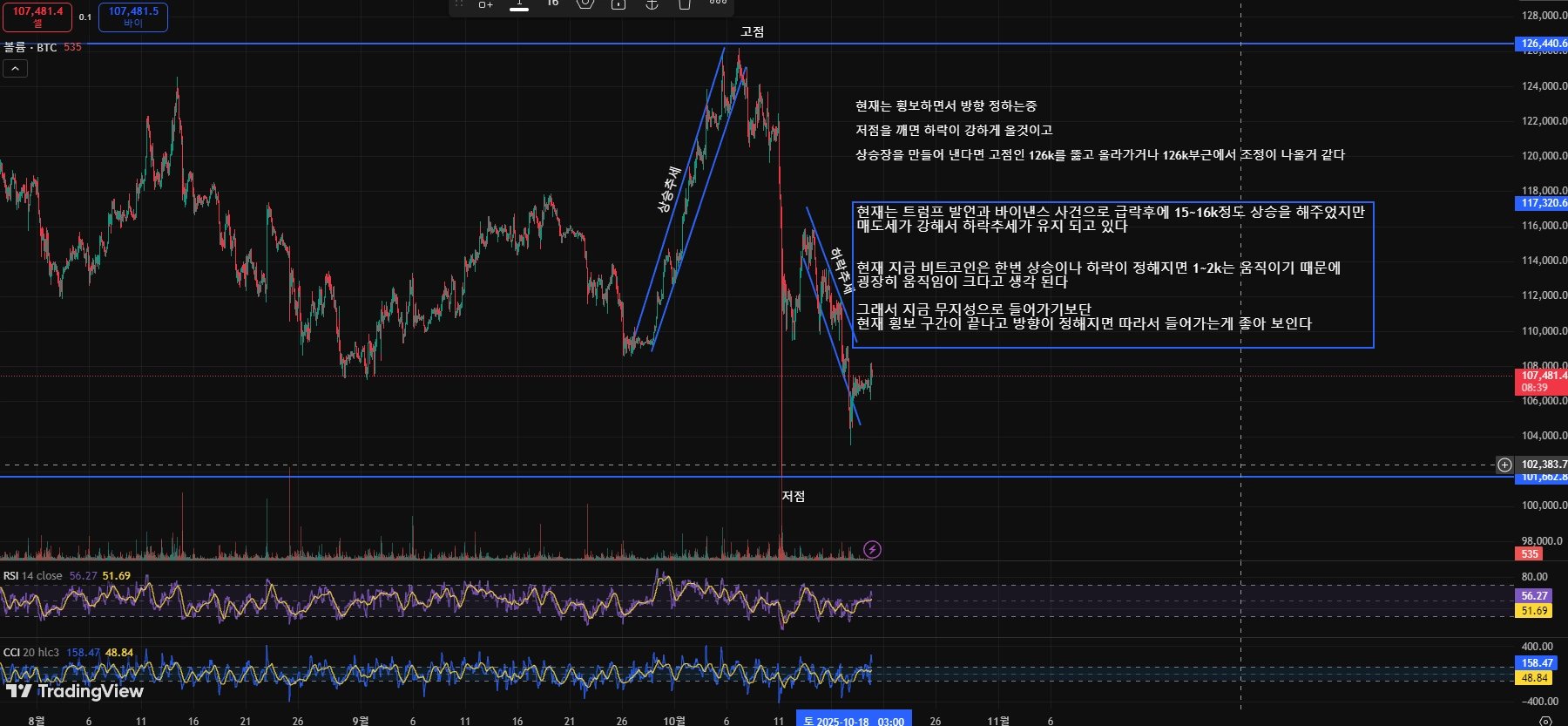Lock the selected drawing with the padlock icon

pos(618,4)
